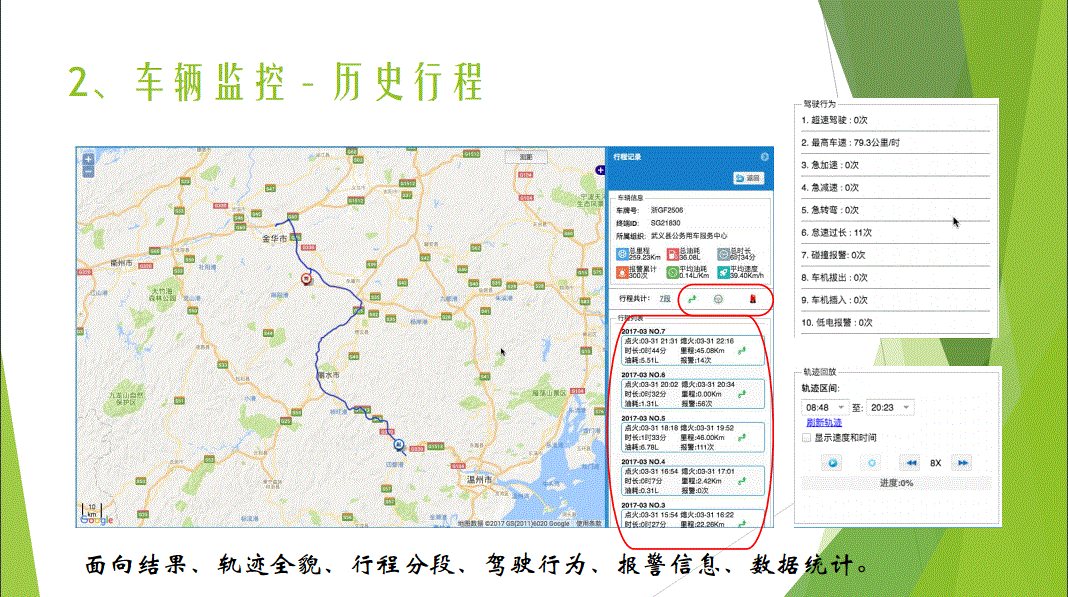Toggle the 显示速度和时间 checkbox
This screenshot has height=597, width=1068.
pyautogui.click(x=806, y=438)
